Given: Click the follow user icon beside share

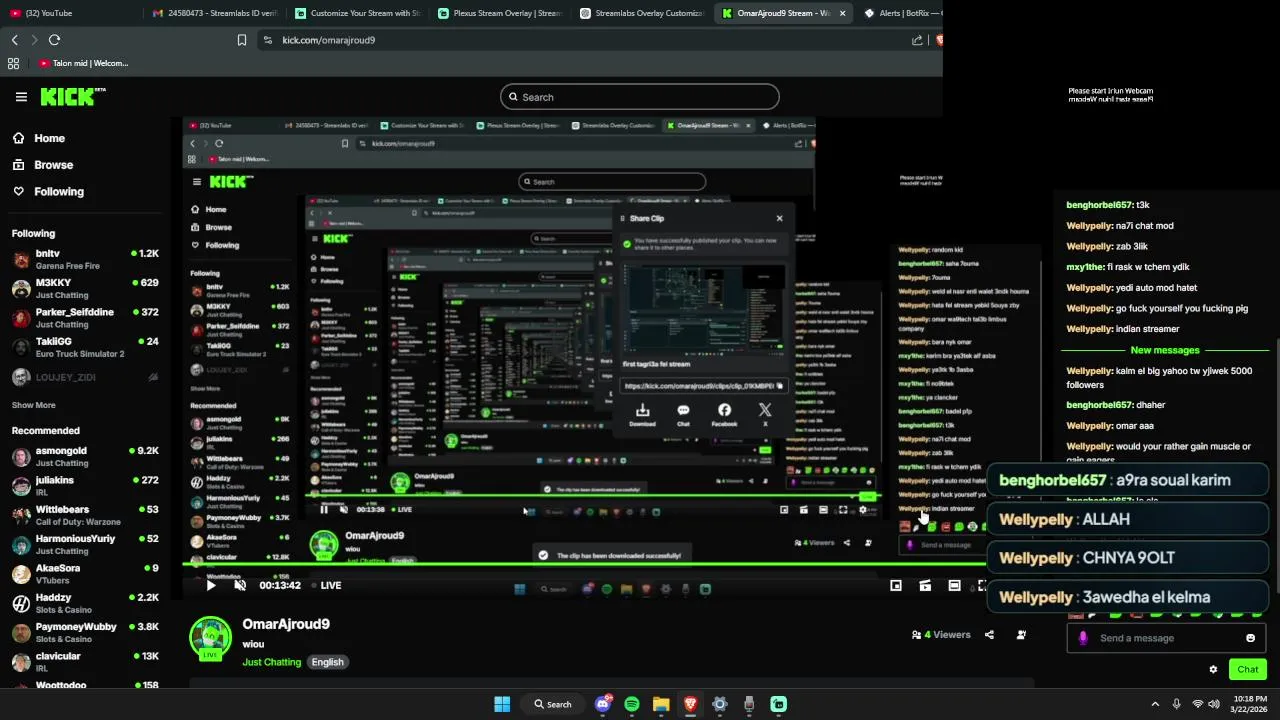Looking at the screenshot, I should 1021,634.
